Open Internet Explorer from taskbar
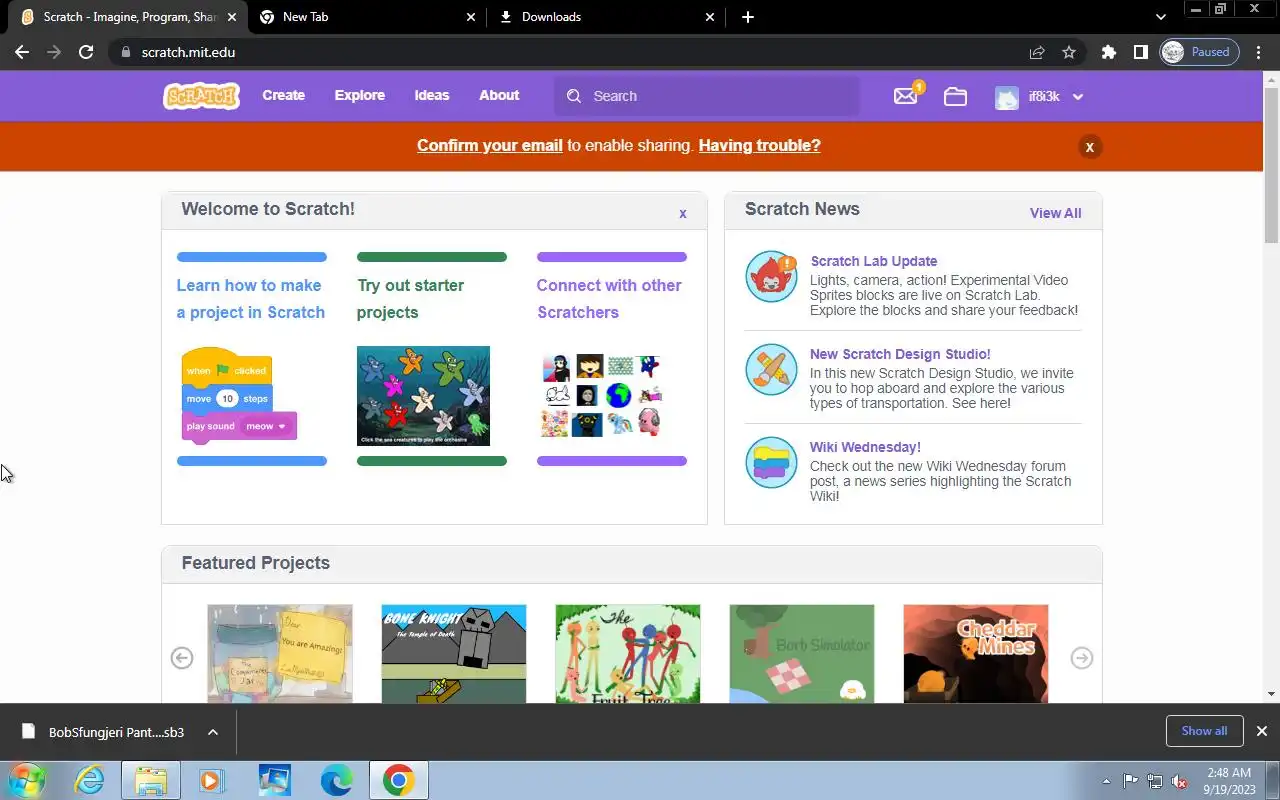 point(89,780)
